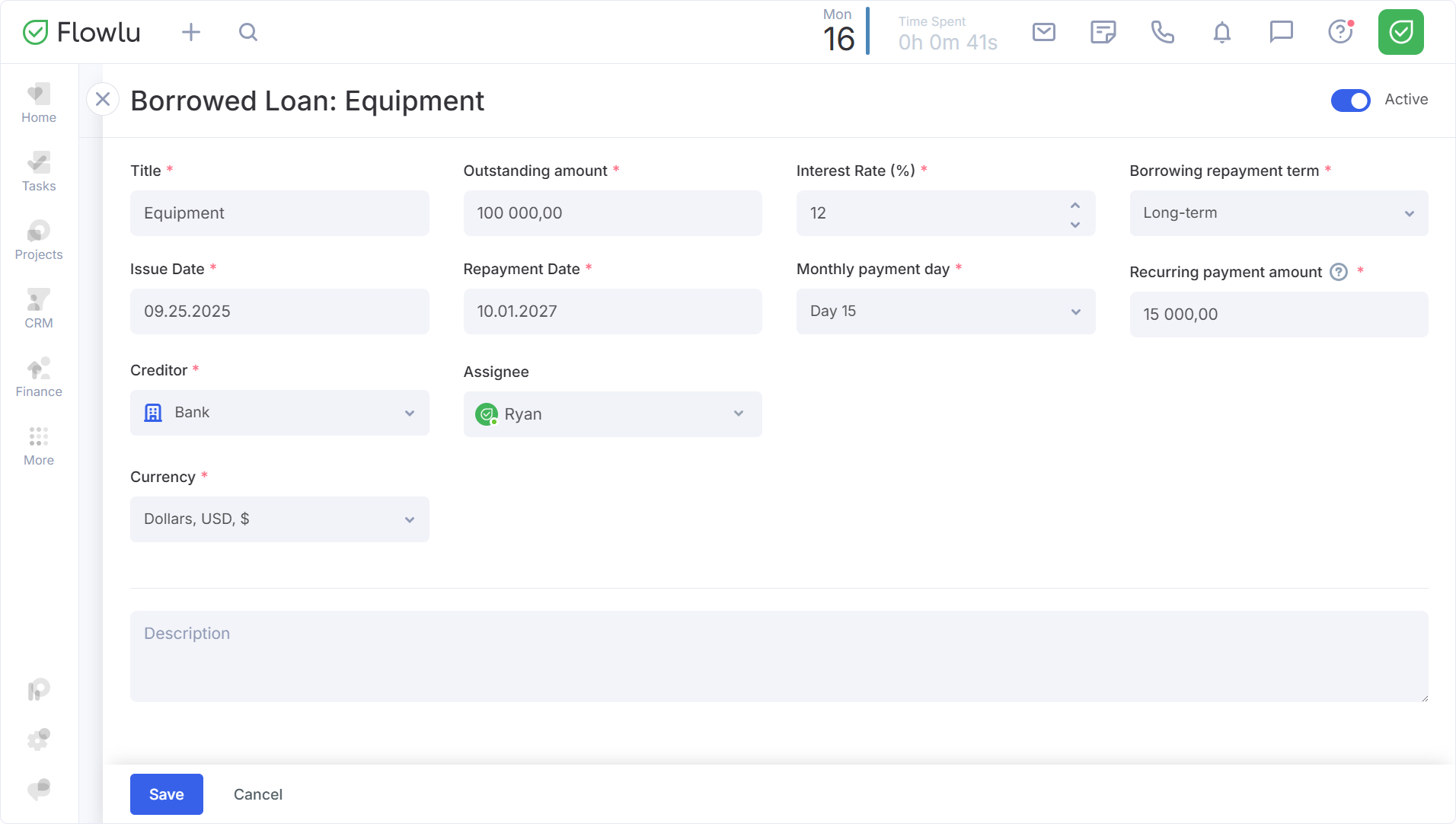Click the help question mark icon
The image size is (1456, 824).
click(1340, 32)
